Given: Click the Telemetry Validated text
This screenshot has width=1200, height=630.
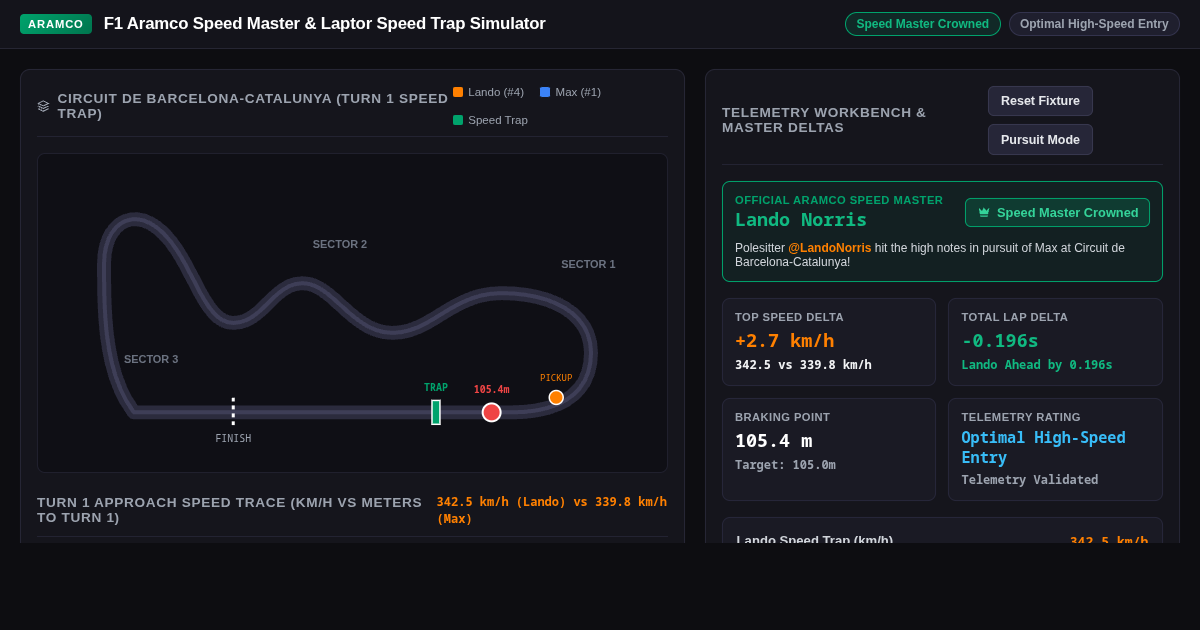Looking at the screenshot, I should [1030, 480].
